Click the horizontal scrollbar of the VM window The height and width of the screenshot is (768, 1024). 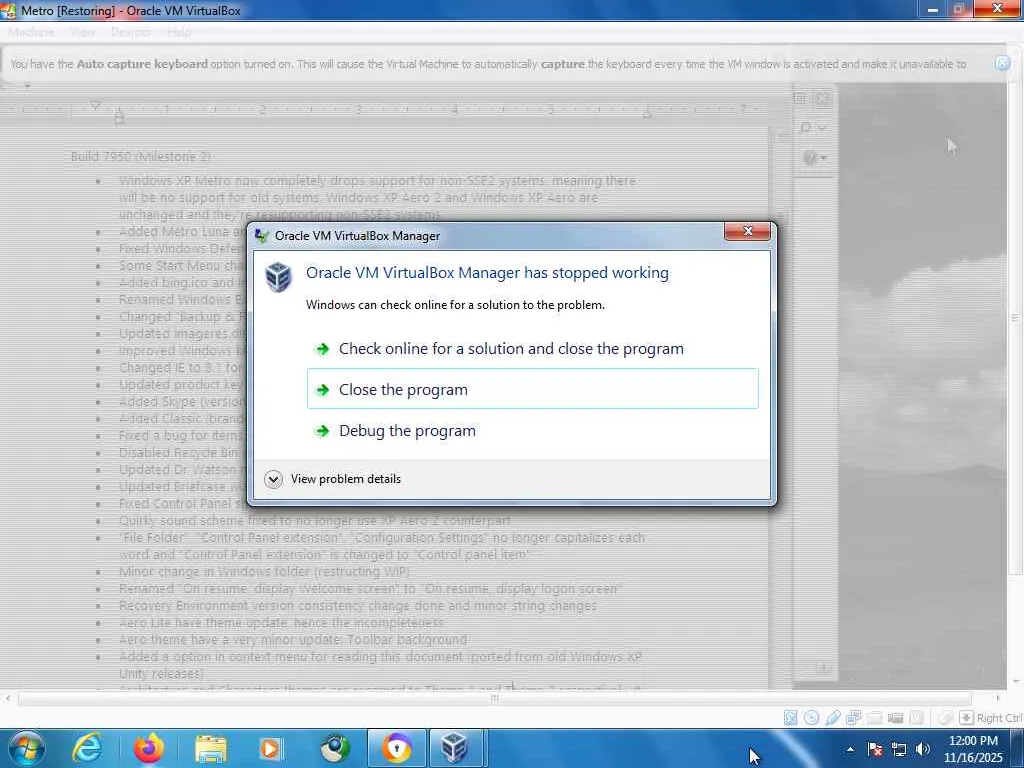[x=495, y=698]
